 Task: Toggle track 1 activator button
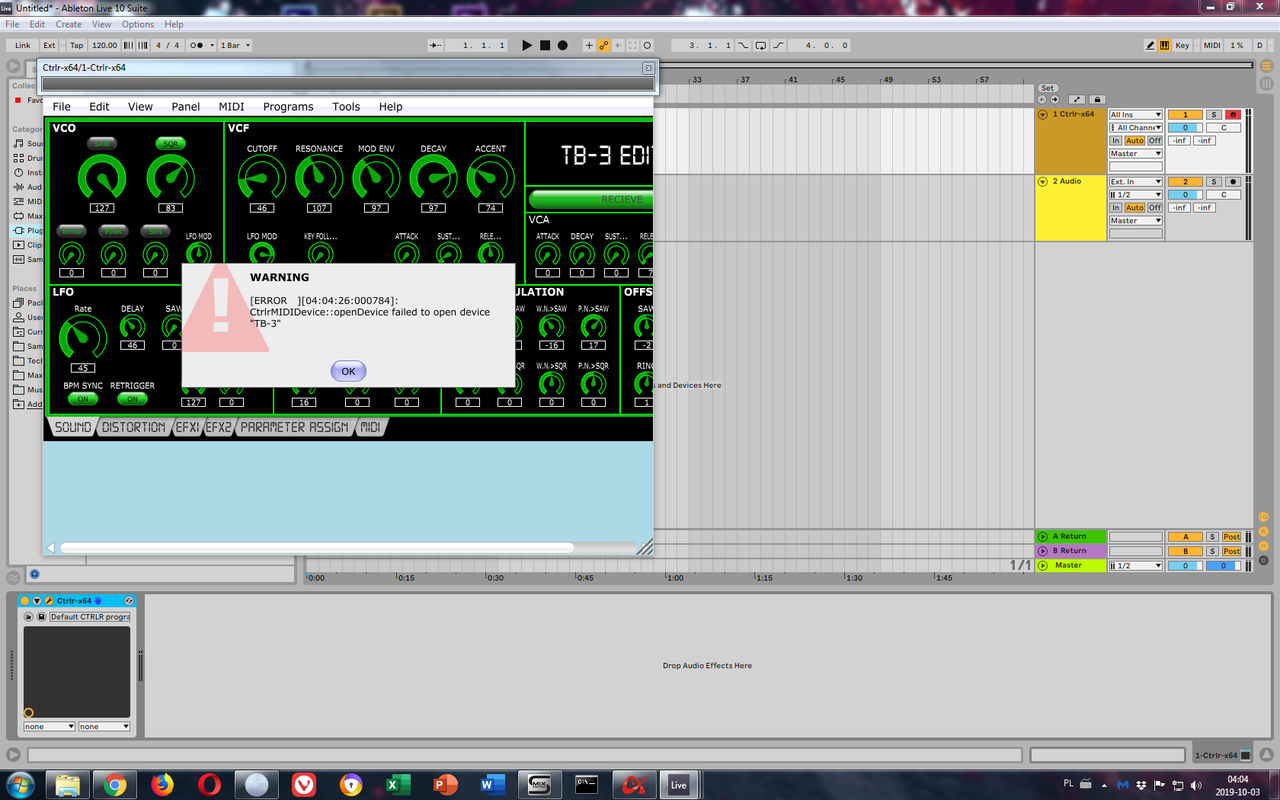(1185, 115)
